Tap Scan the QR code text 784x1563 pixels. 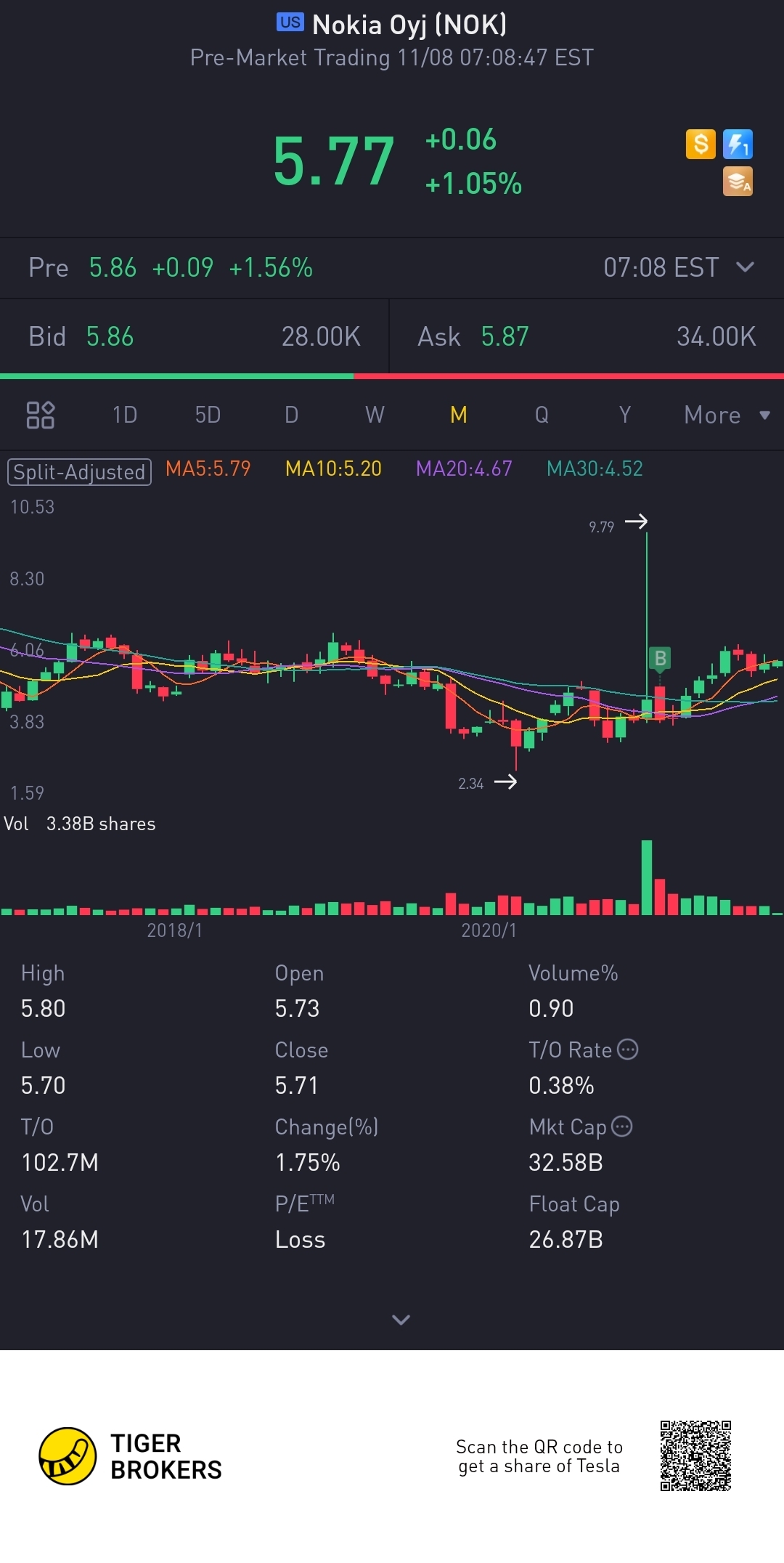coord(539,1456)
